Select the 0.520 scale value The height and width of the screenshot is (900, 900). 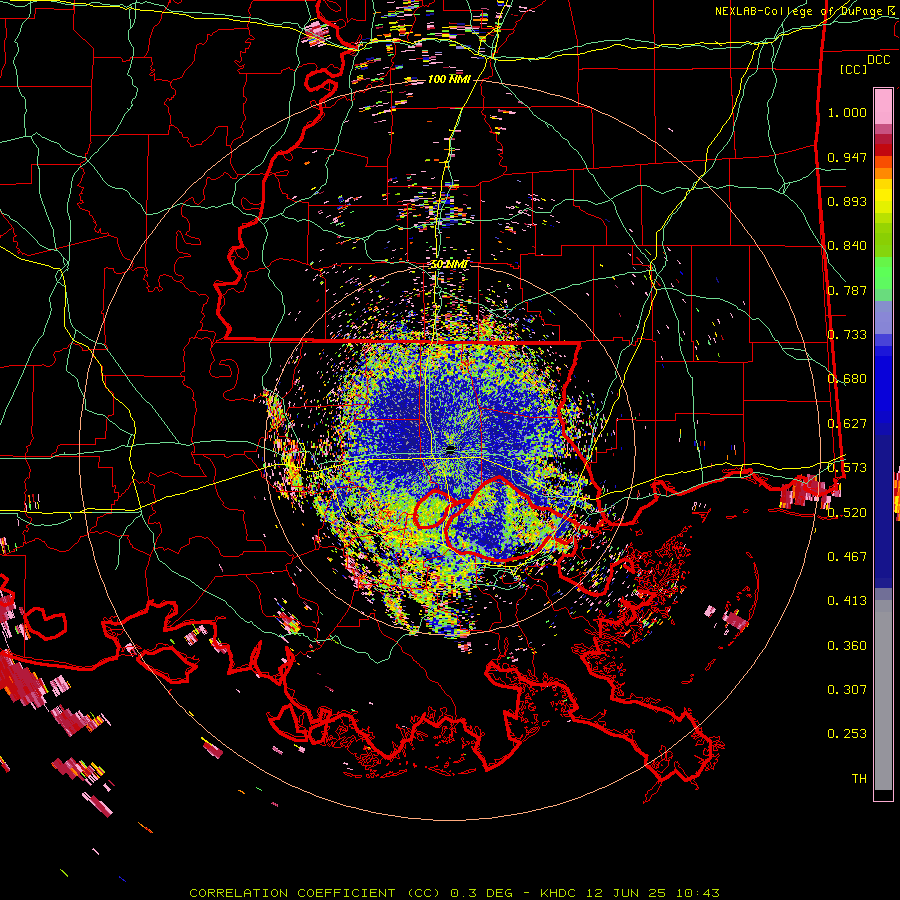847,512
